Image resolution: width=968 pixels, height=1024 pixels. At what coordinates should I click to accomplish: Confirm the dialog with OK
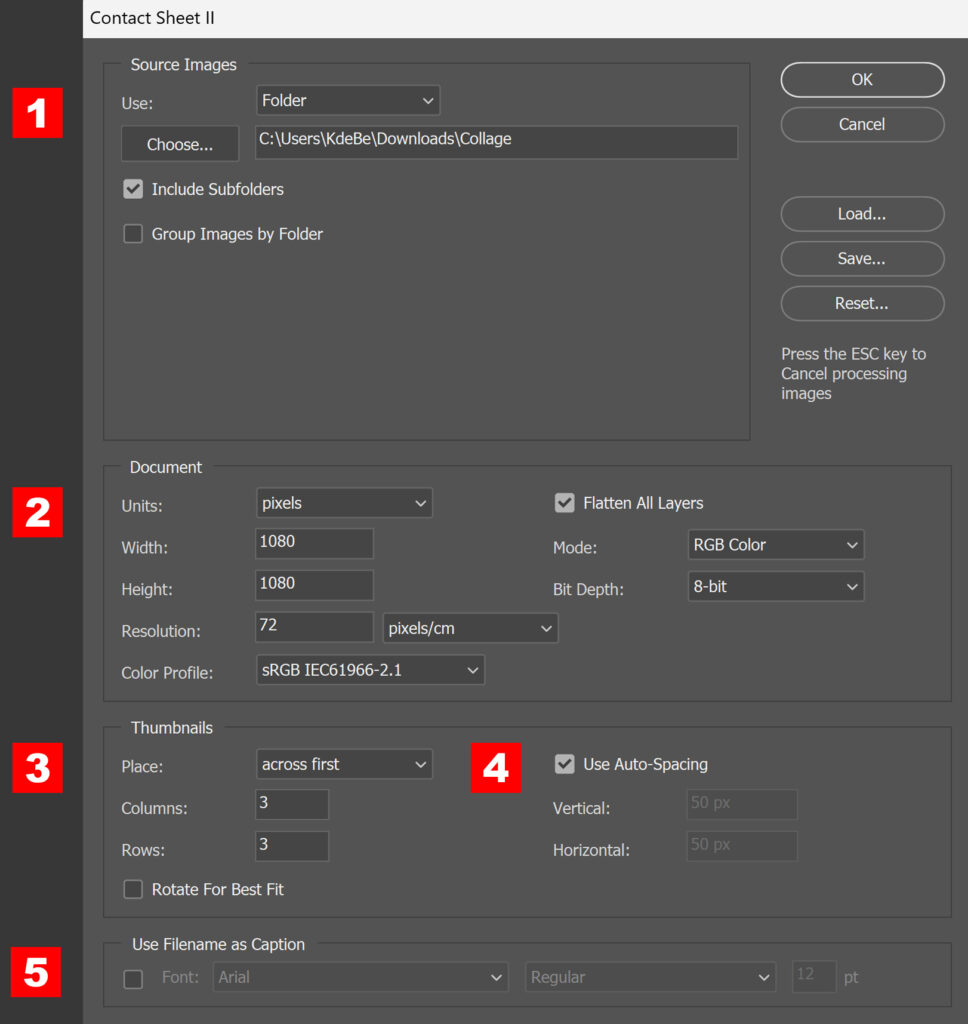tap(861, 79)
